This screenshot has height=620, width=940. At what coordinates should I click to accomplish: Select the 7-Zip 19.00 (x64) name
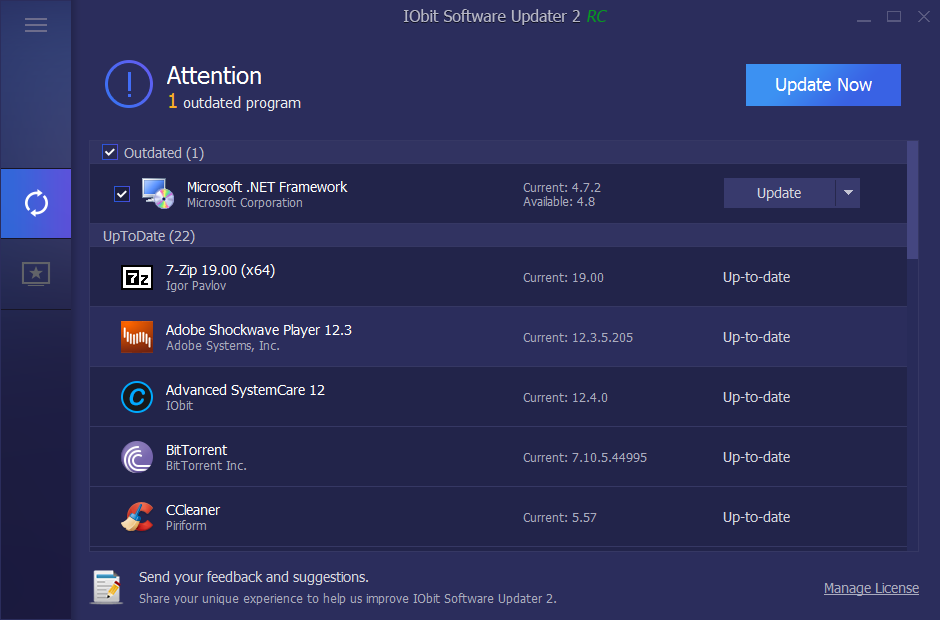point(220,270)
